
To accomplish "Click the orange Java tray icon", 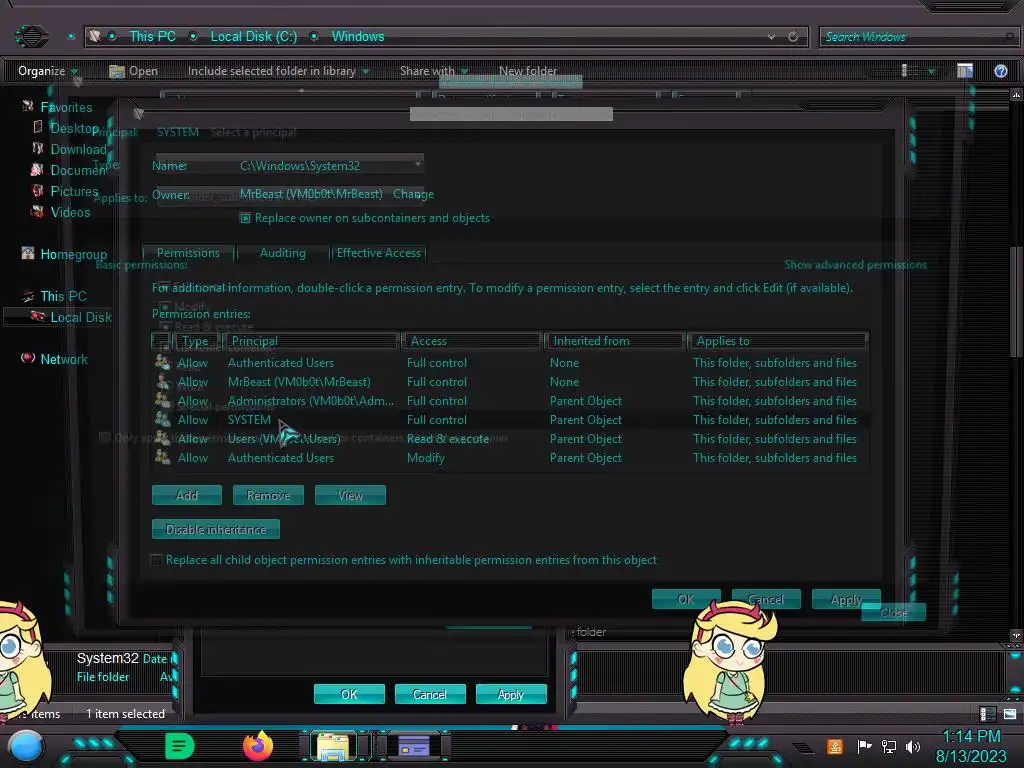I will pyautogui.click(x=834, y=746).
